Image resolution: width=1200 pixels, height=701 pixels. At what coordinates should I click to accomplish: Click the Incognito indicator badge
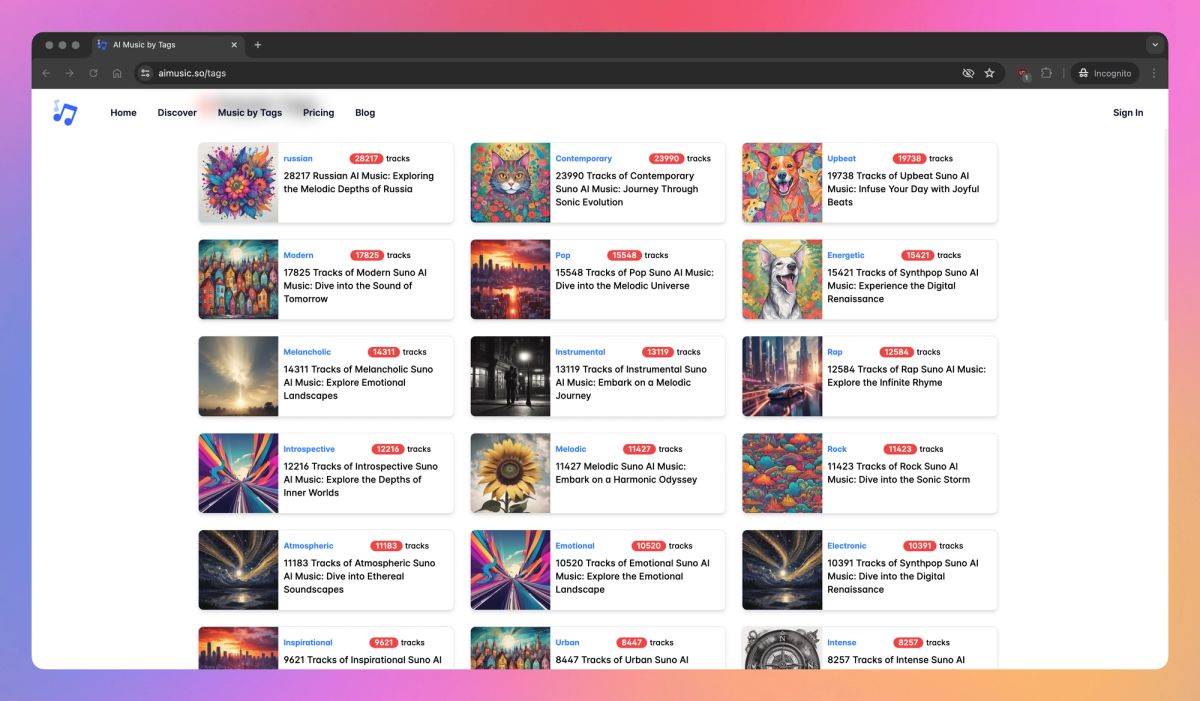[1104, 72]
